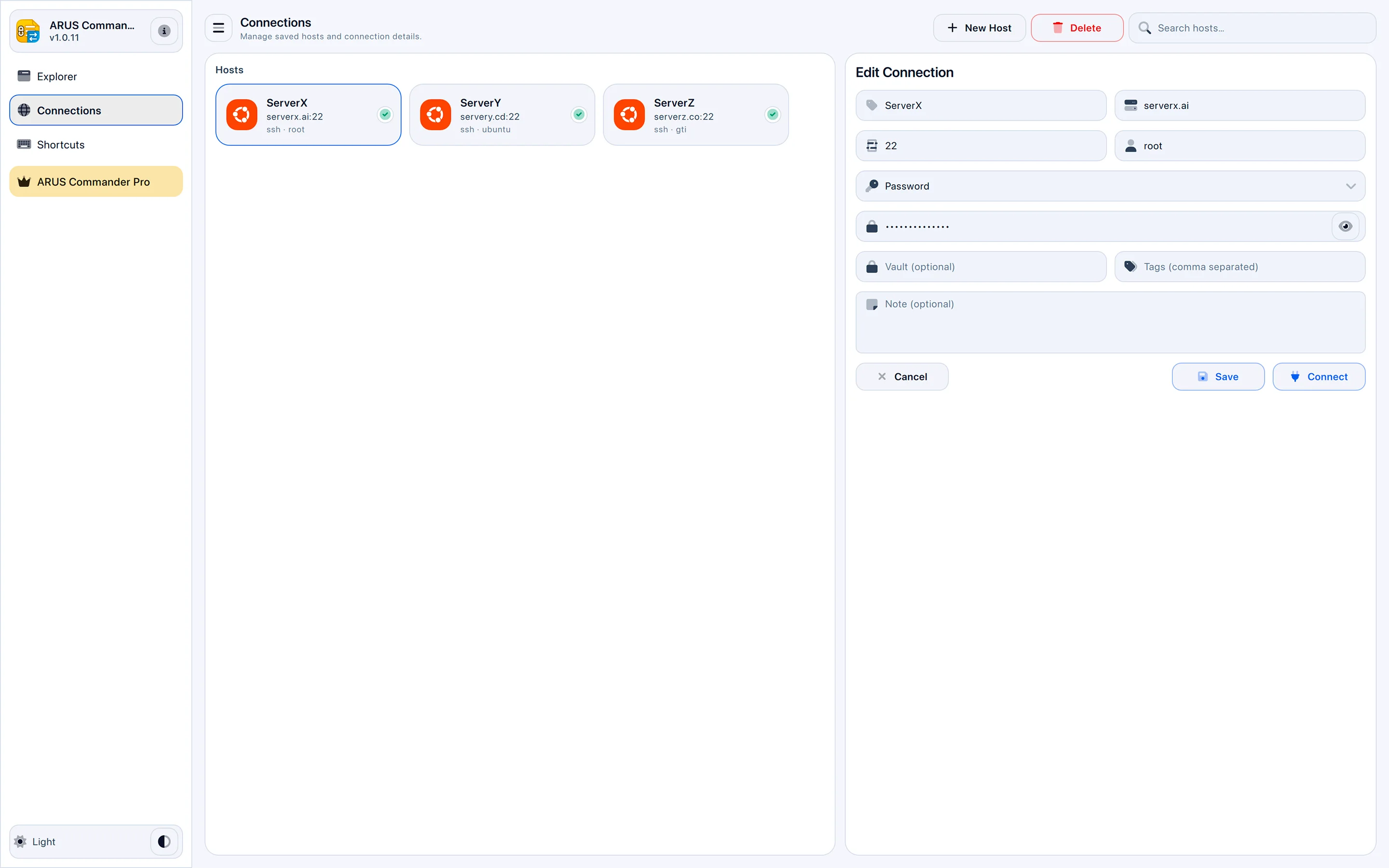This screenshot has height=868, width=1389.
Task: Click the globe icon next to Connections
Action: click(x=24, y=109)
